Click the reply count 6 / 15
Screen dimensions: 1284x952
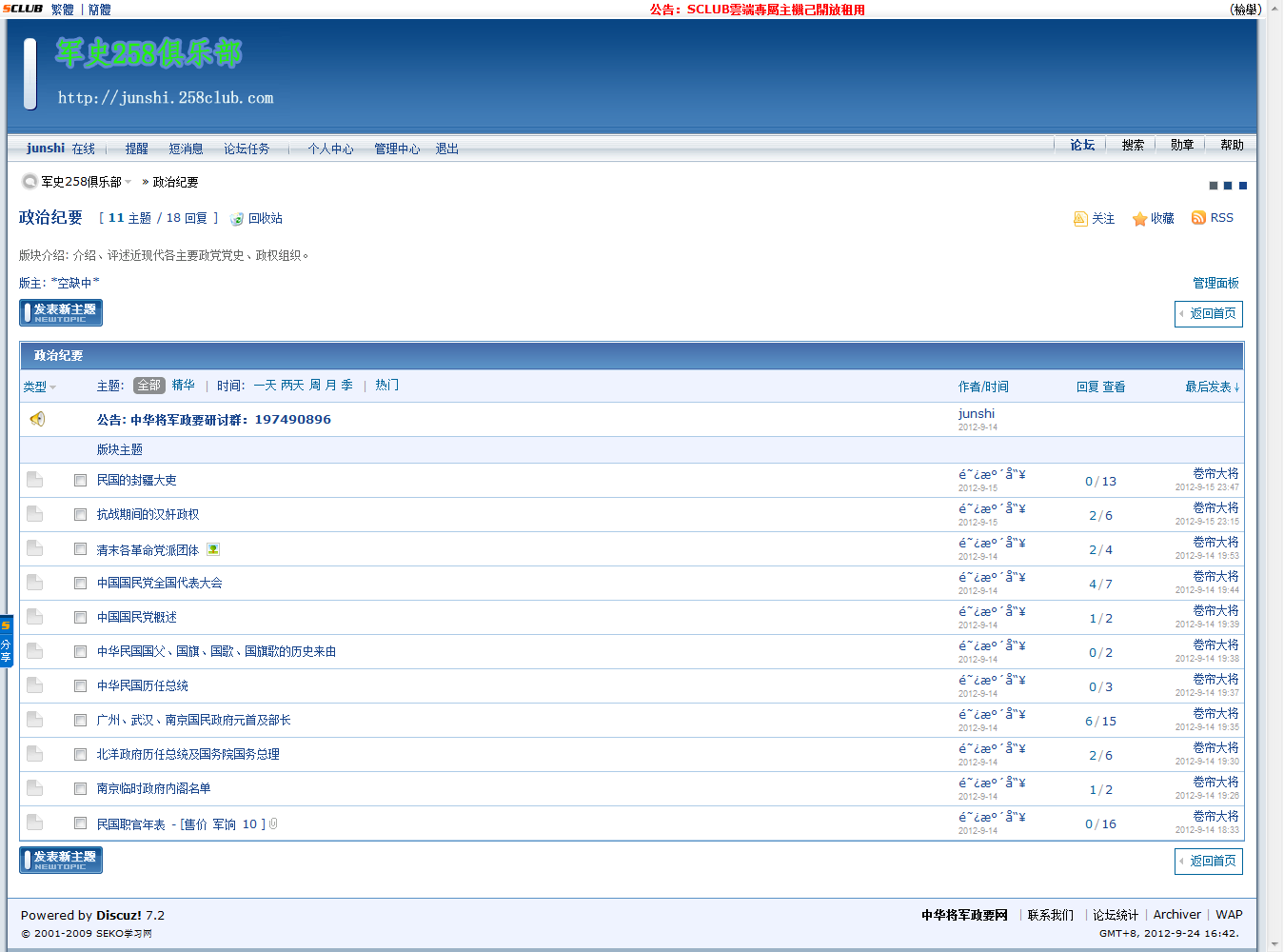[1101, 722]
